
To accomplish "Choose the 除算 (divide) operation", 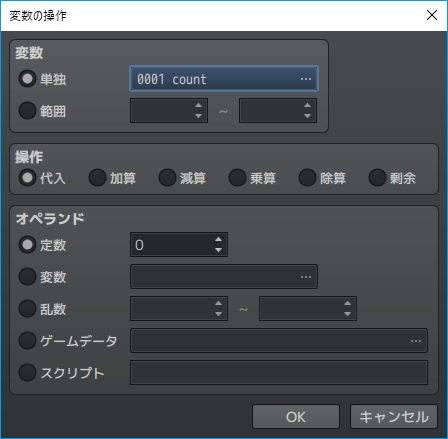I will pyautogui.click(x=307, y=177).
